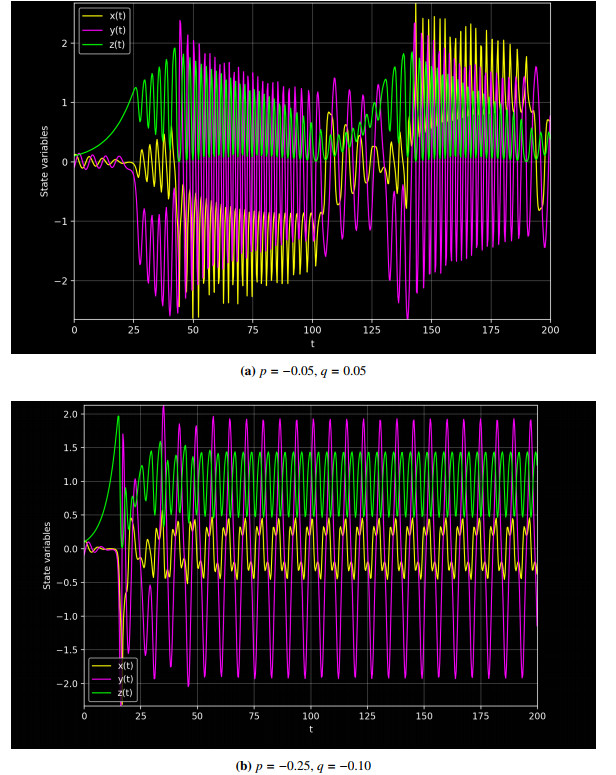Click the "t" x-axis label under the bottom plot
Viewport: 616px width, 775px height.
311,731
